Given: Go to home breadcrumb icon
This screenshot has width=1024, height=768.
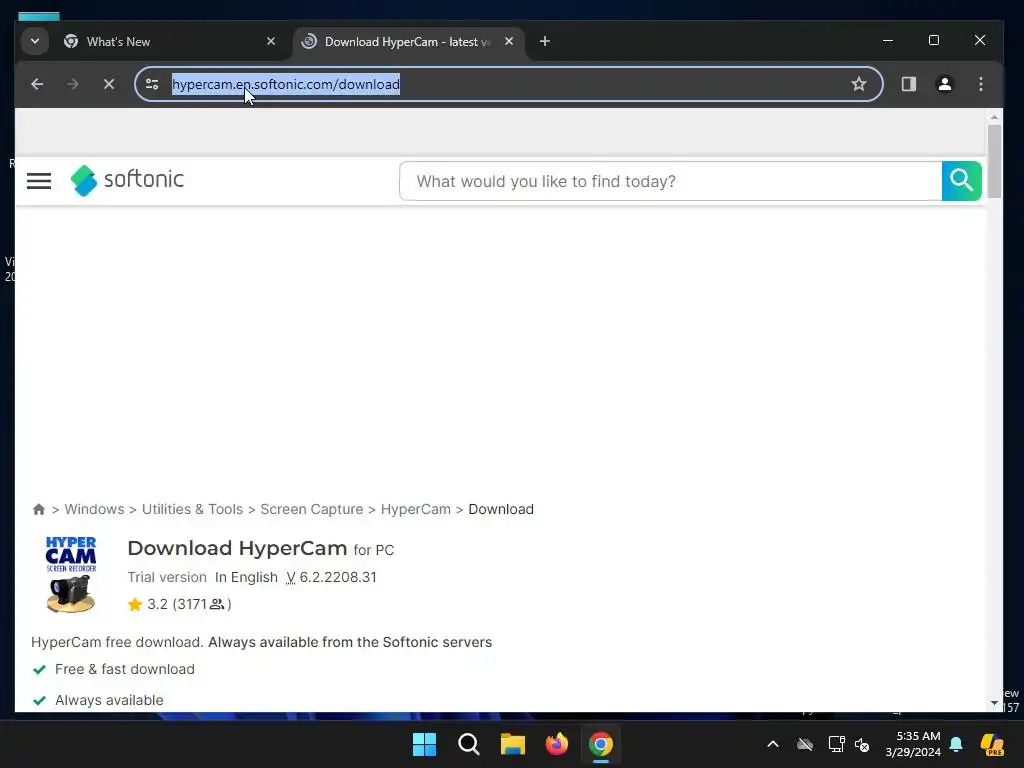Looking at the screenshot, I should coord(39,509).
